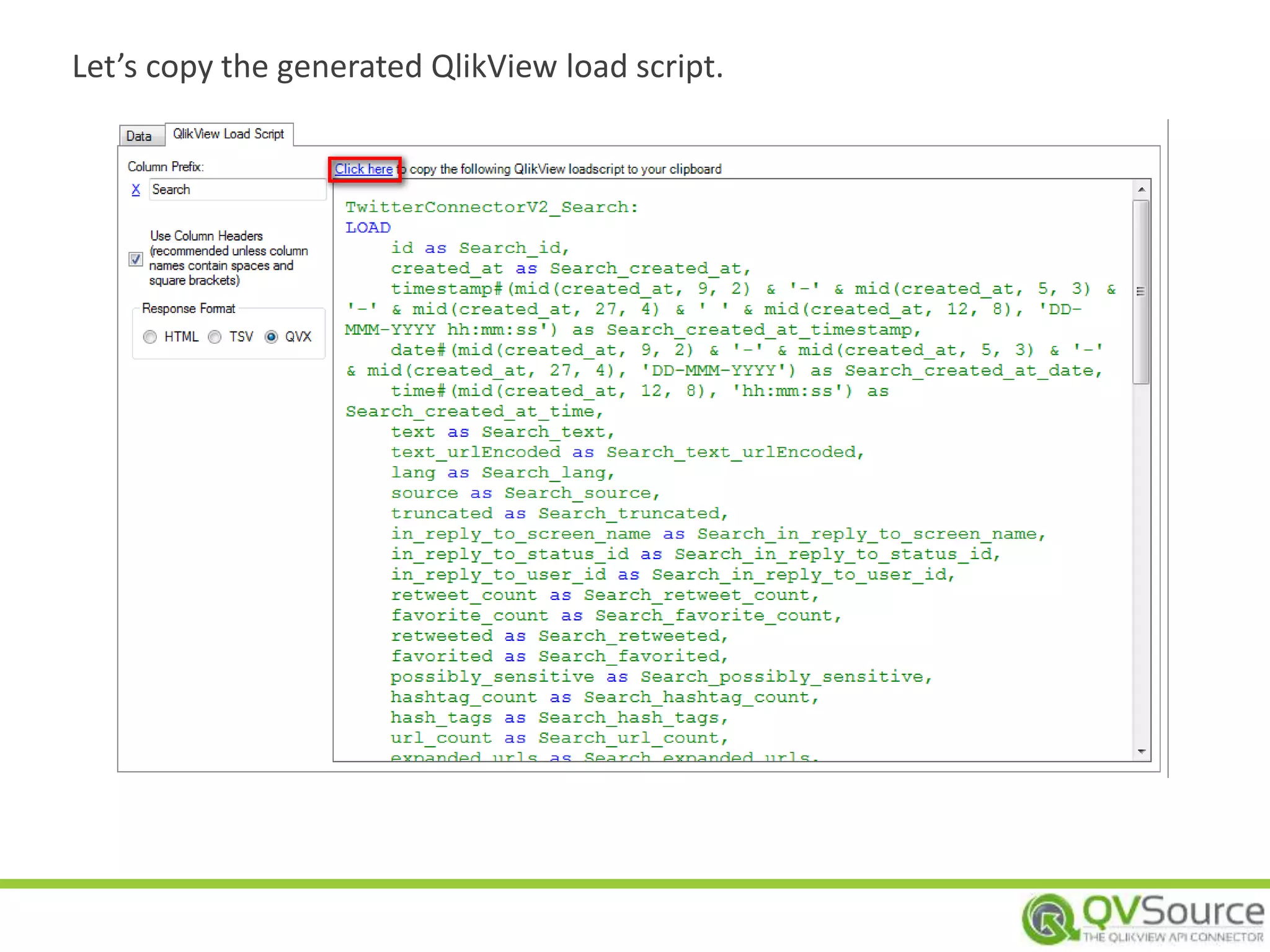This screenshot has height=952, width=1270.
Task: Click the 'text_urlEncoded as Search_text_urlEncoded,' line
Action: coord(627,452)
